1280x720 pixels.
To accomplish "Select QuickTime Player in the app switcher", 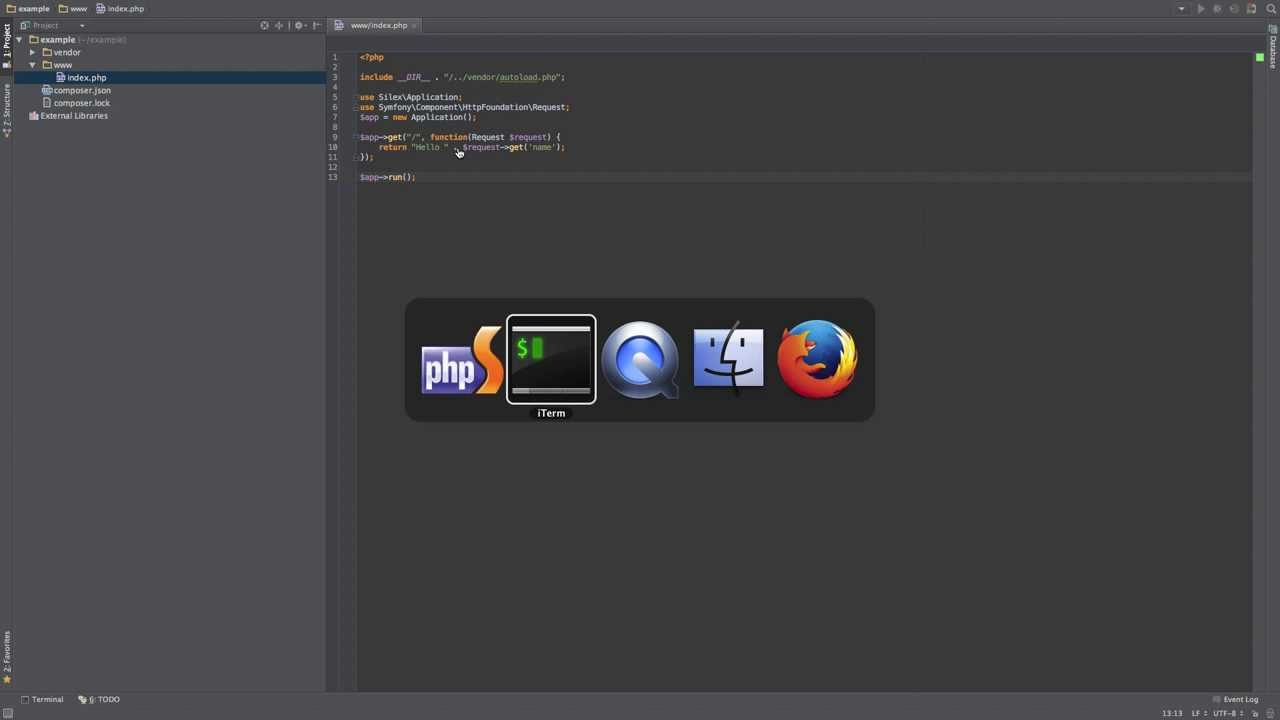I will [640, 360].
